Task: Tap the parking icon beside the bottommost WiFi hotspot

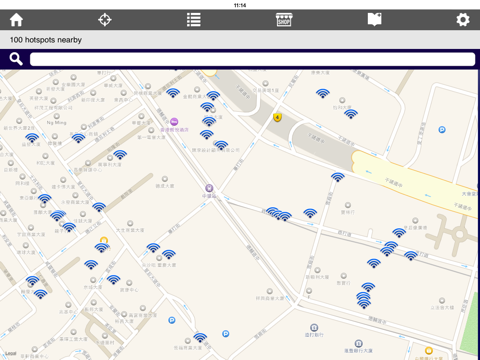Action: (226, 334)
